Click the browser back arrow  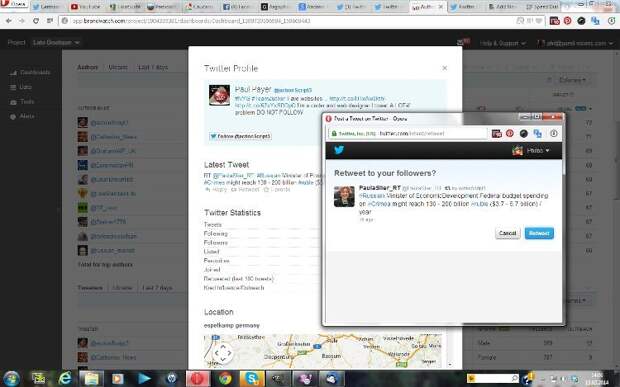(9, 21)
